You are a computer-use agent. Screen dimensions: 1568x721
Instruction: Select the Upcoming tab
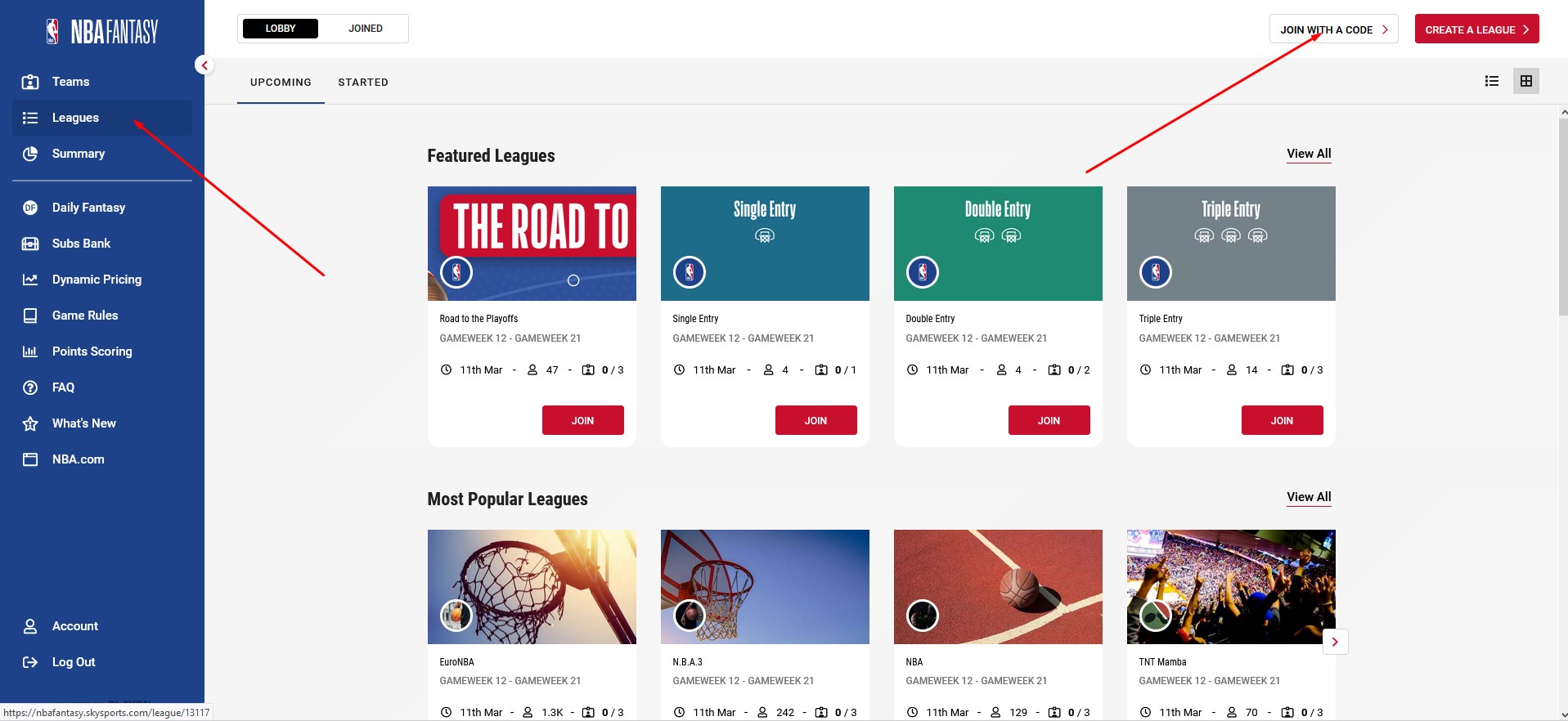281,83
